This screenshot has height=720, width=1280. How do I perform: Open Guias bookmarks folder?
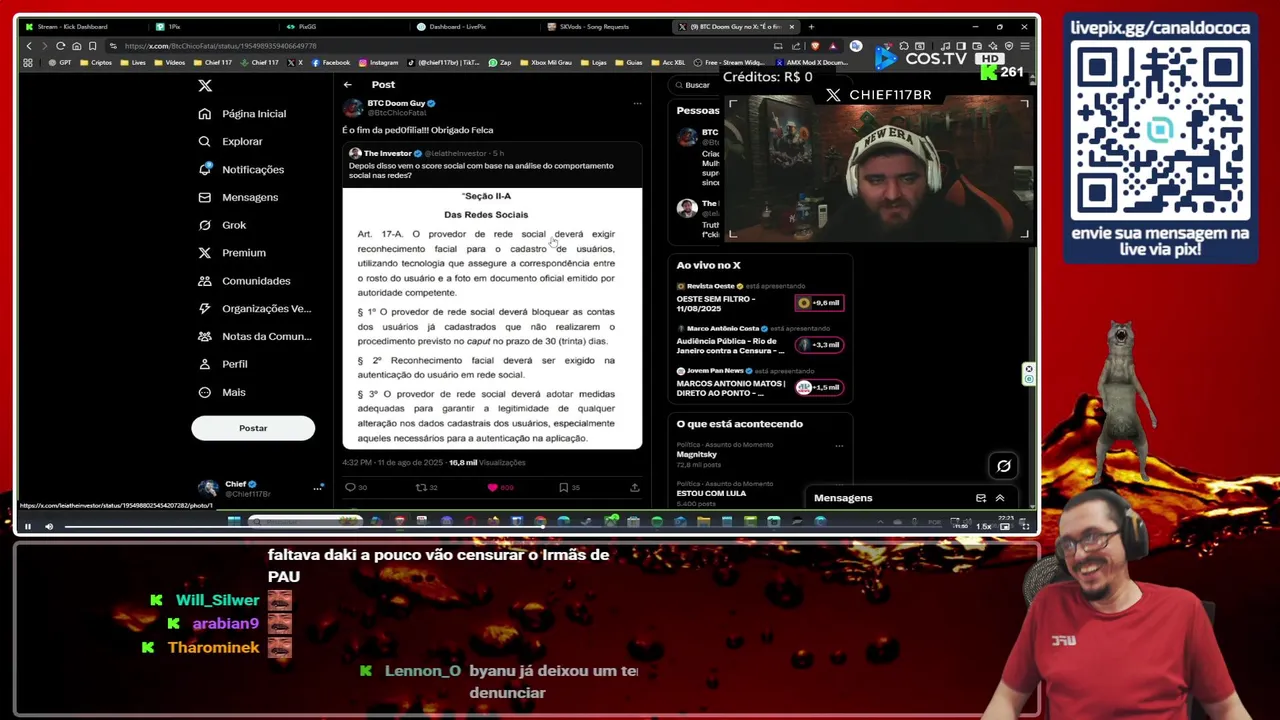pyautogui.click(x=629, y=63)
